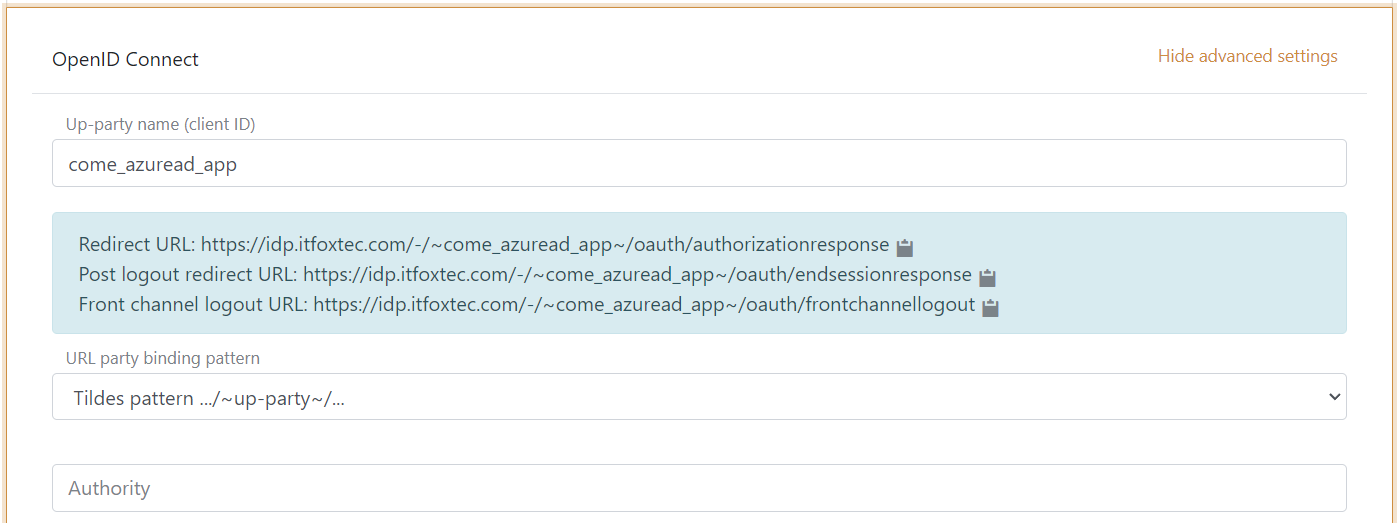Open the URL party binding pattern dropdown
This screenshot has width=1397, height=523.
pos(698,397)
